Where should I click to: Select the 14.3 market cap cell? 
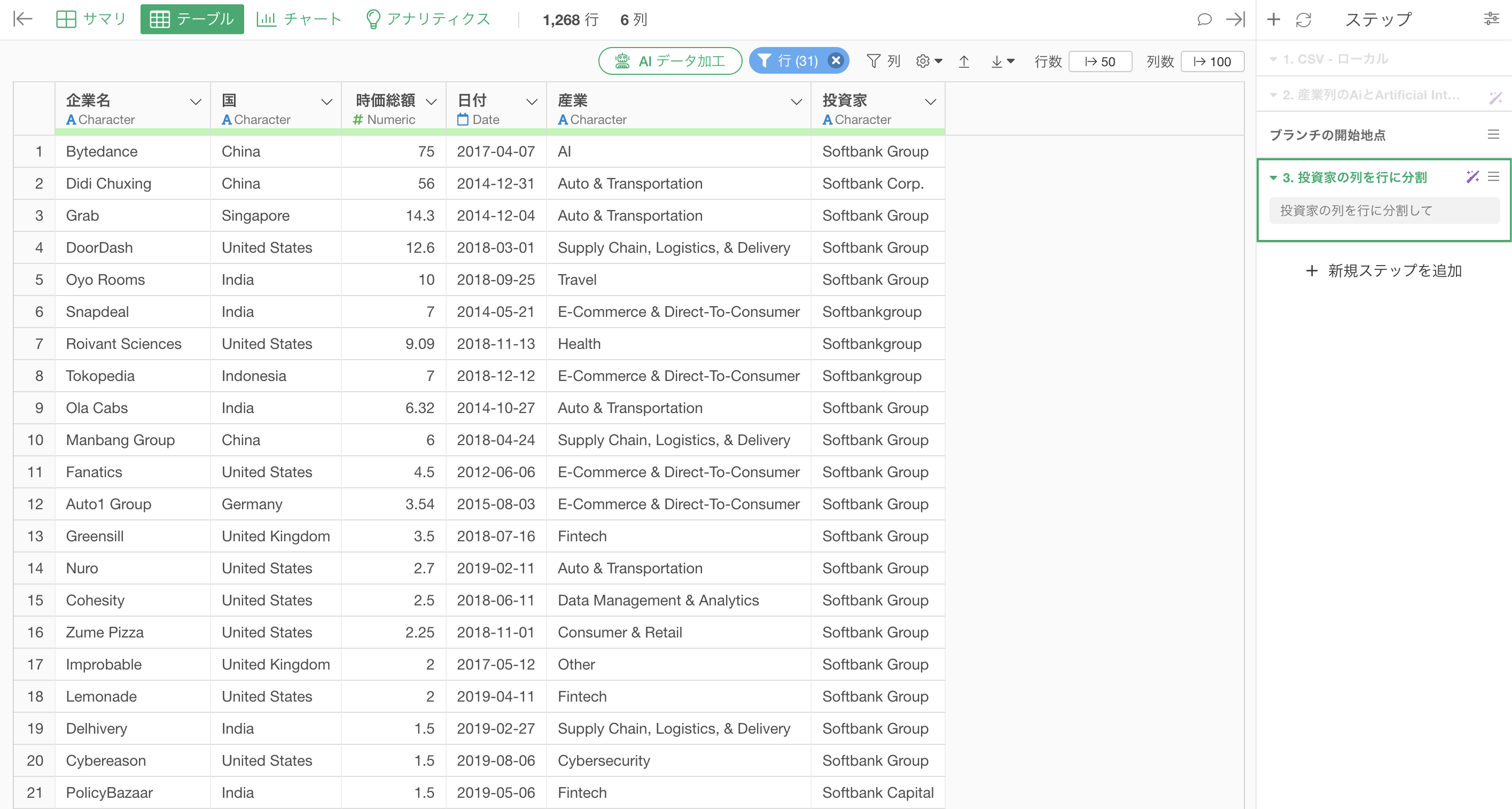(x=393, y=215)
